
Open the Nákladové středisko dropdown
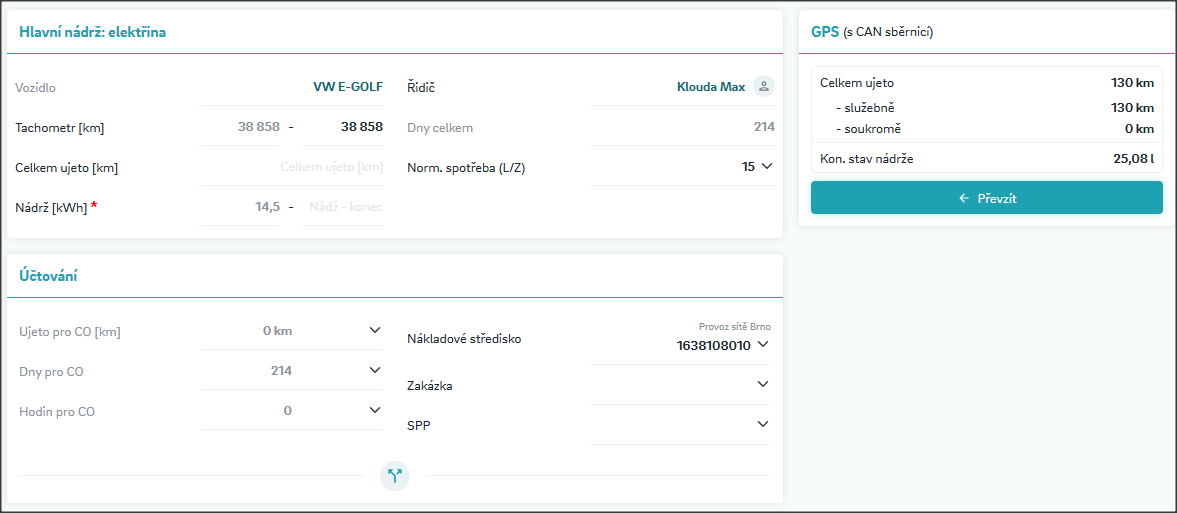(x=763, y=345)
